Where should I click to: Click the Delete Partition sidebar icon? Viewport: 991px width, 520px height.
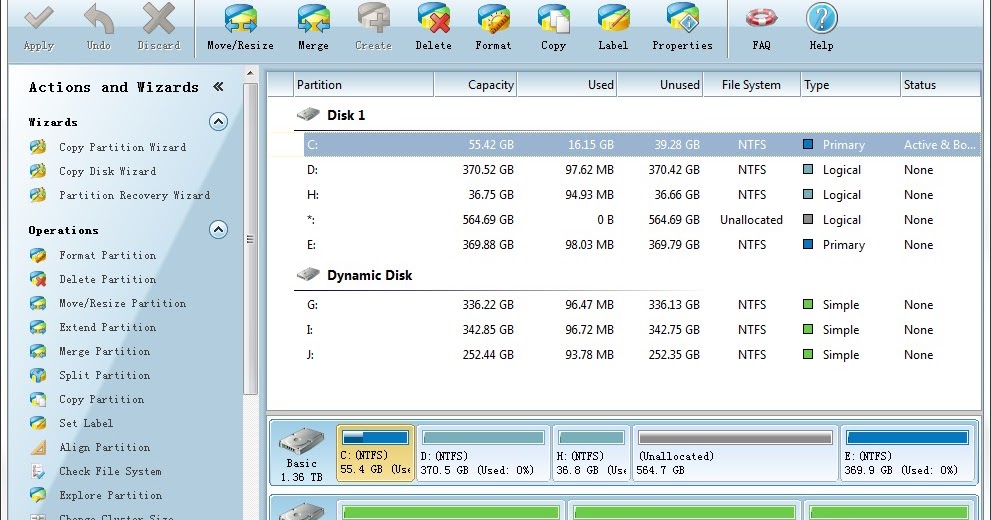pyautogui.click(x=38, y=279)
